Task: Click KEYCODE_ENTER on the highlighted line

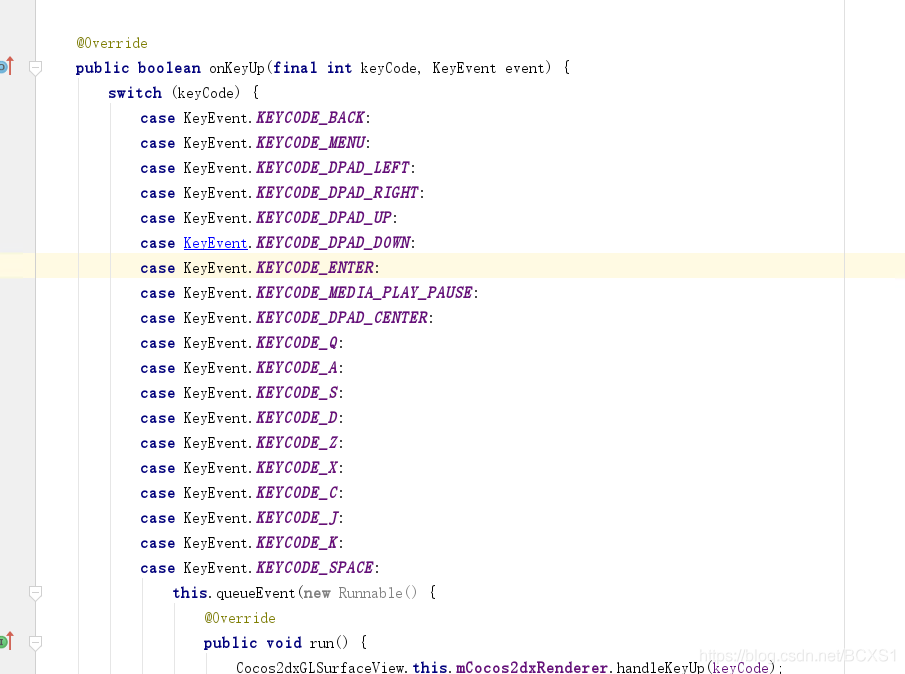Action: (315, 268)
